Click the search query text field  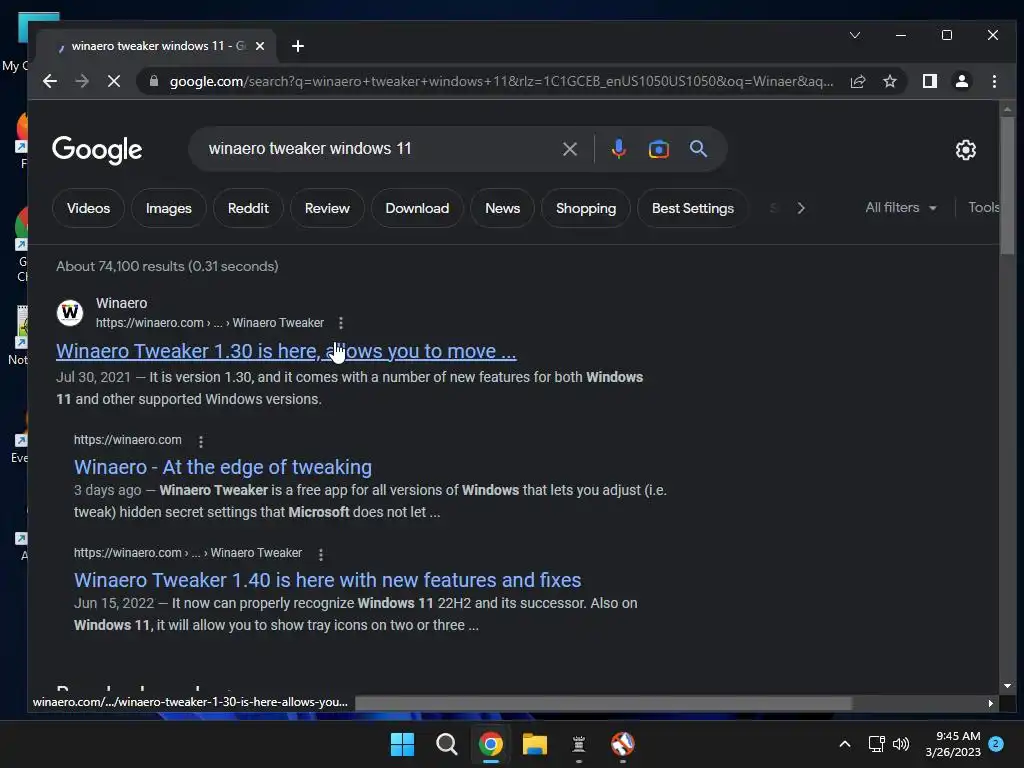coord(379,149)
